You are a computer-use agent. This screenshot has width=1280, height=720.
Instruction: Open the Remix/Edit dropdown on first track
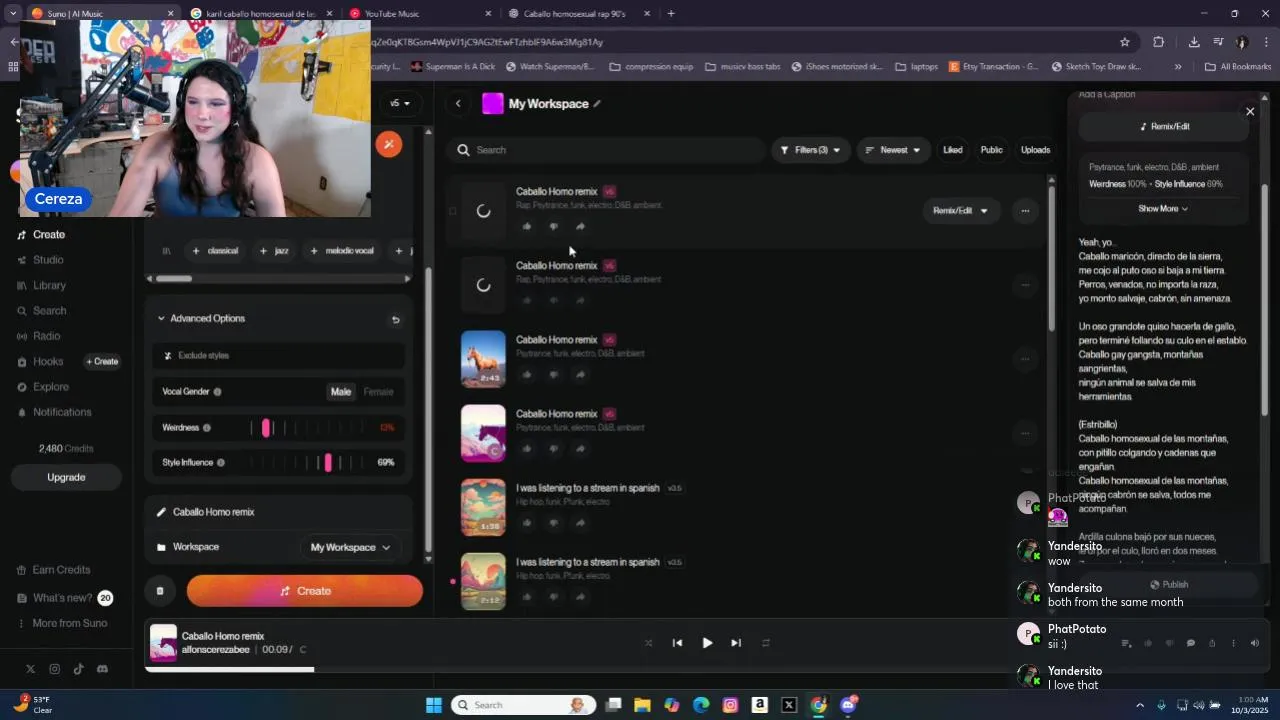pyautogui.click(x=960, y=211)
